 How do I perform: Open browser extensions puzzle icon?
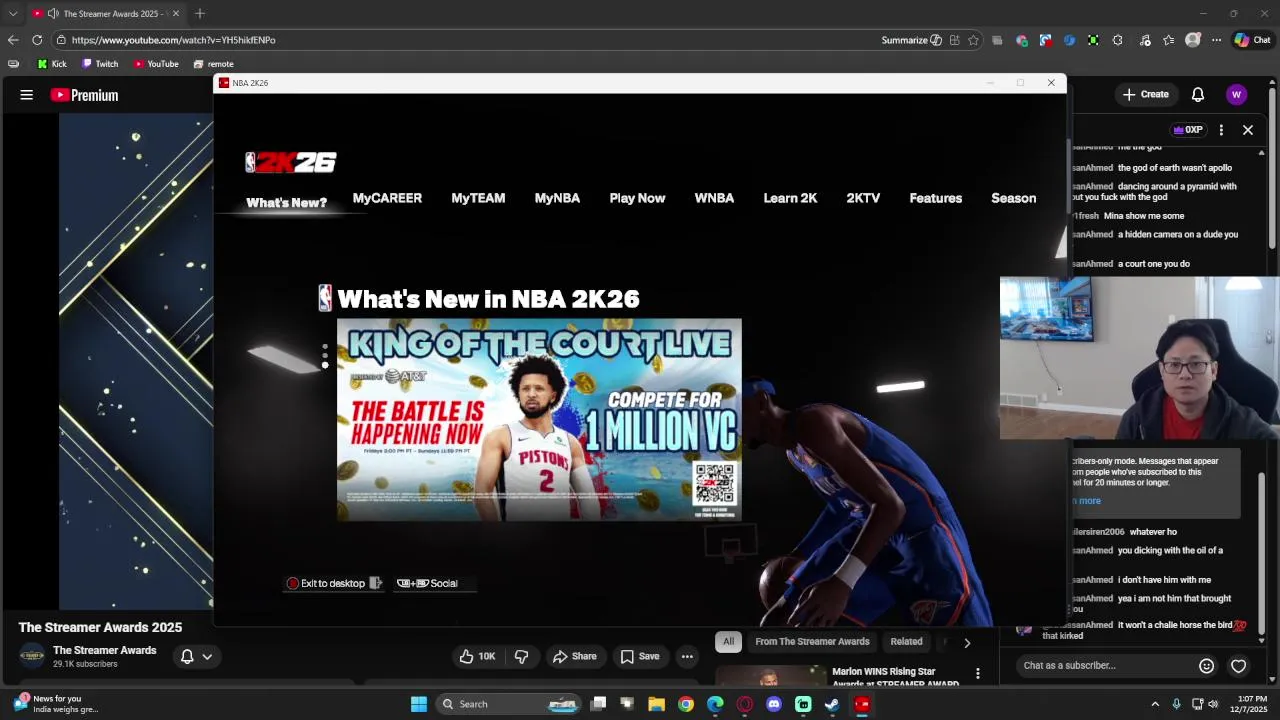[x=1117, y=40]
